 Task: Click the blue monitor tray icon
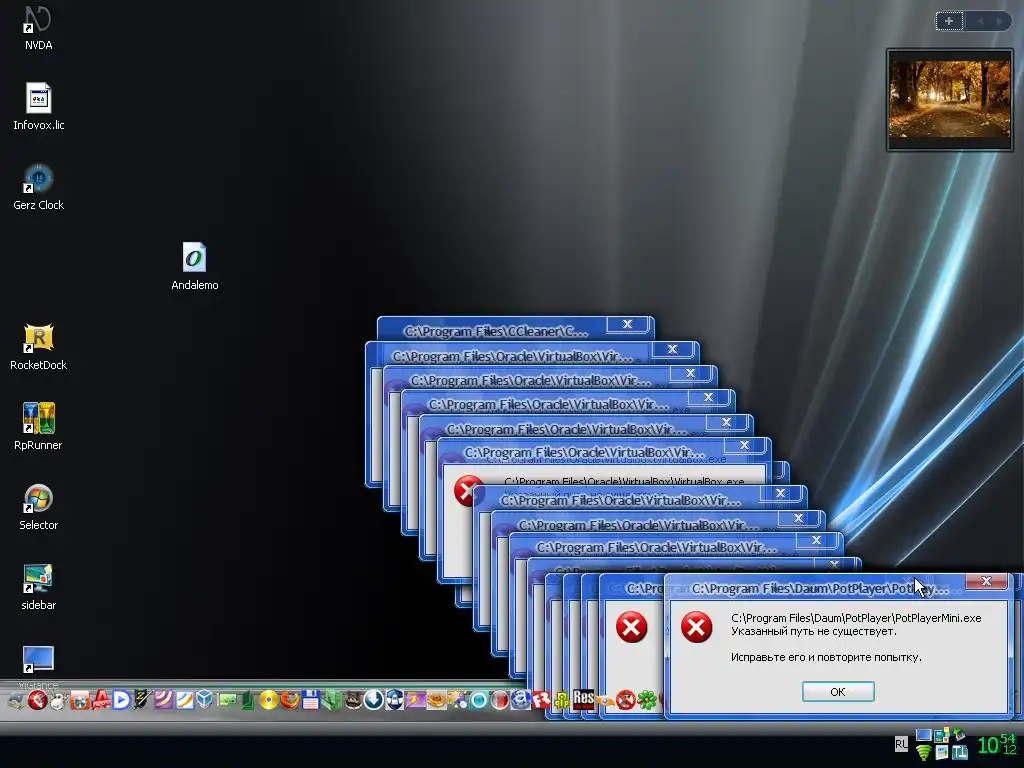pyautogui.click(x=923, y=735)
